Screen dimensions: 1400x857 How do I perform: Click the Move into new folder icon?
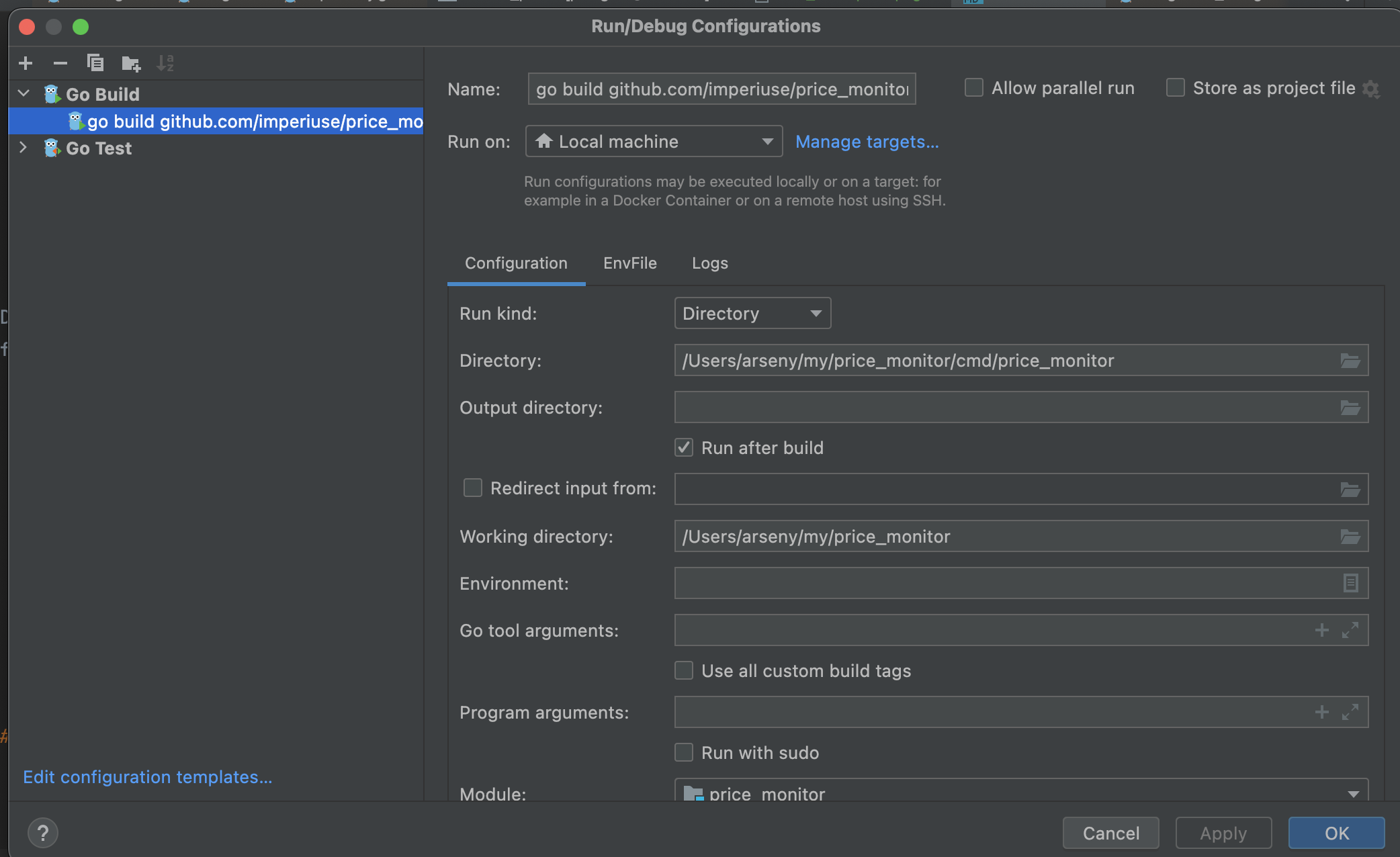pos(130,64)
